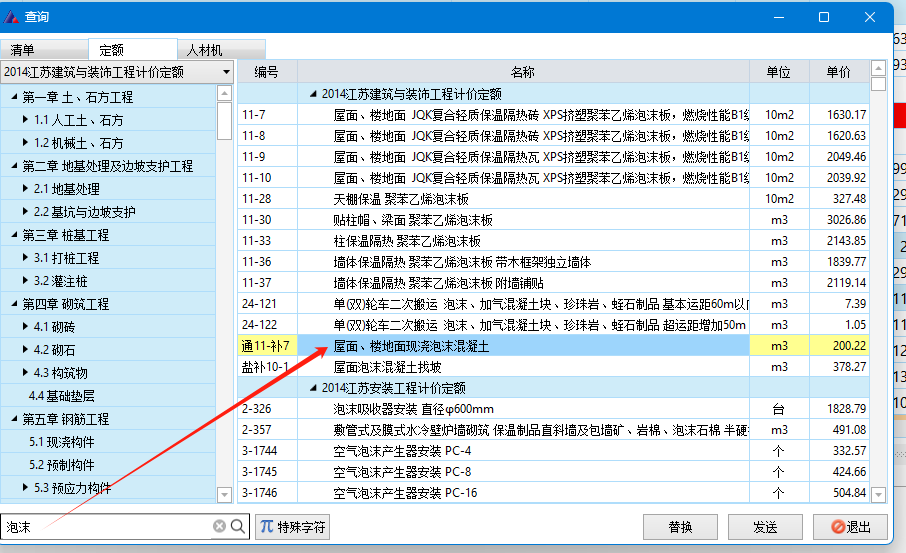Screen dimensions: 906x553
Task: Select row 11-37 墙体保温隔热 附墙铺贴
Action: pyautogui.click(x=554, y=283)
